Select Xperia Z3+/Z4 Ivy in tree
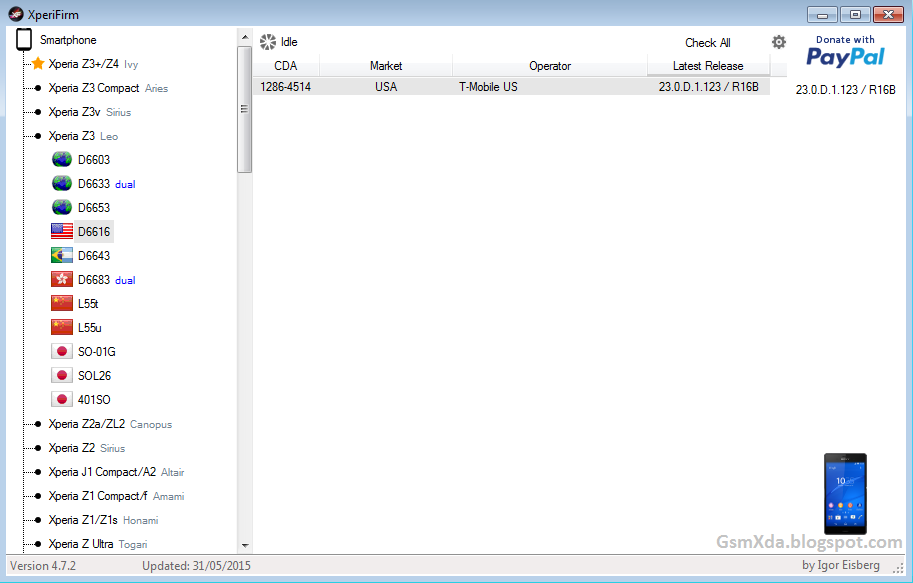The height and width of the screenshot is (583, 913). pos(93,64)
